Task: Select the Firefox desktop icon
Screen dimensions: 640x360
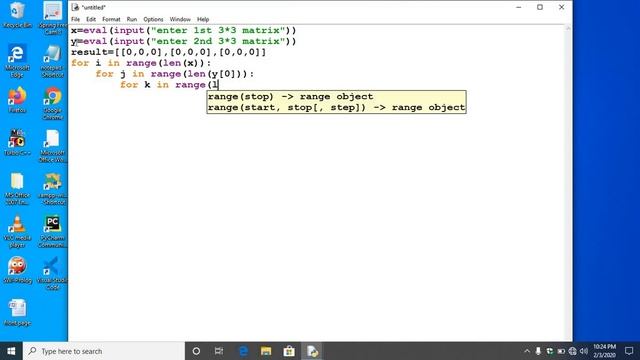Action: (x=17, y=100)
